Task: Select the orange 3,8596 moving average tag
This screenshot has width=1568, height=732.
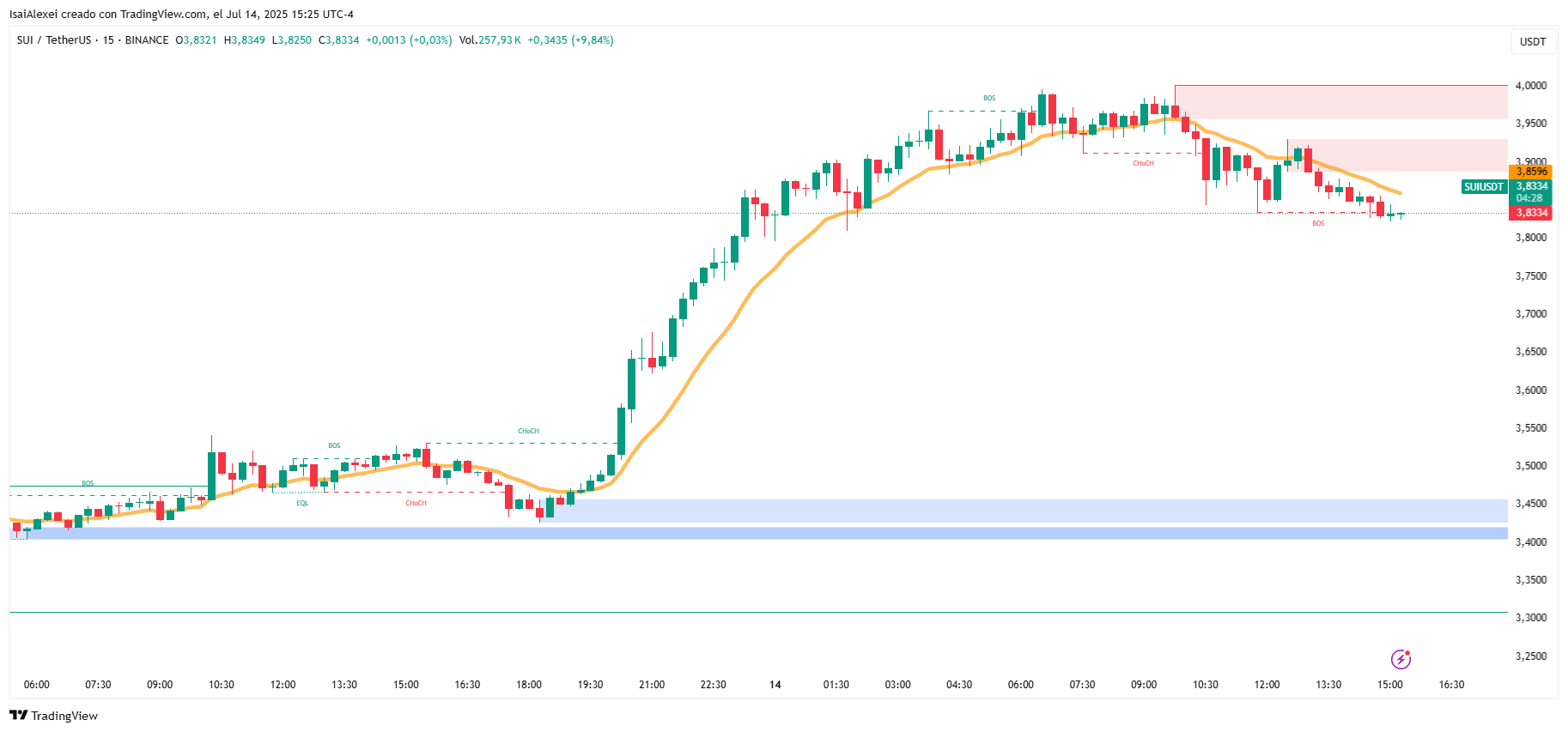Action: [x=1531, y=172]
